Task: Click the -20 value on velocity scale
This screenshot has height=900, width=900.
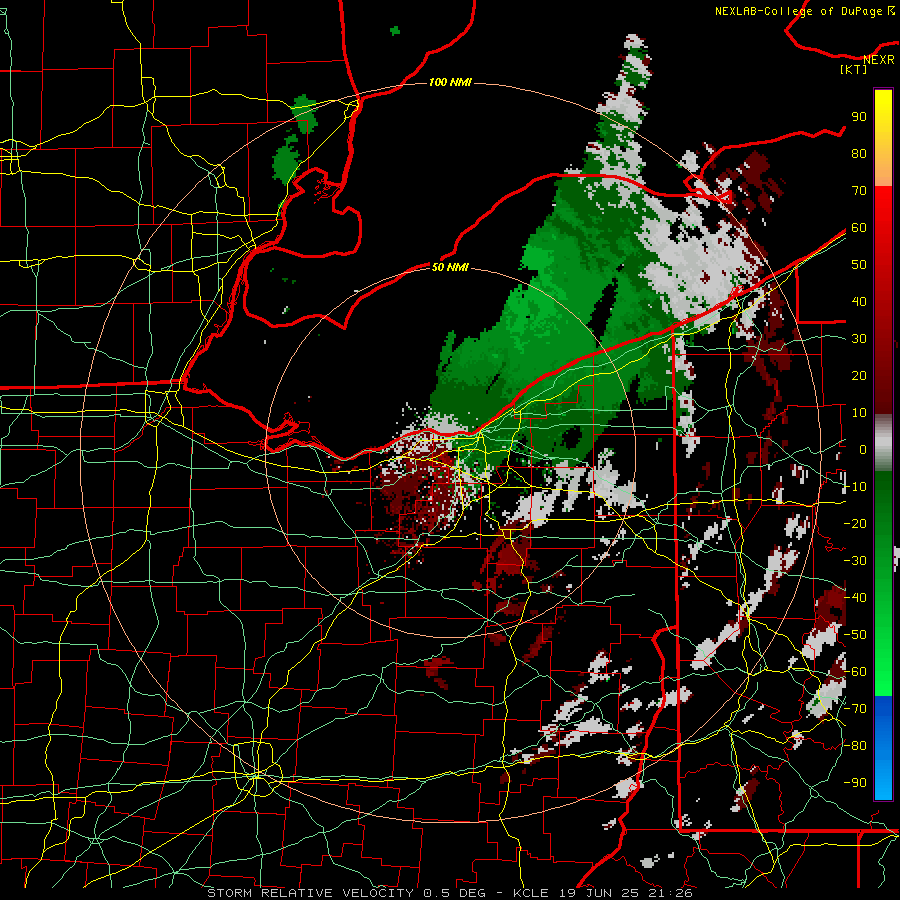Action: [x=855, y=524]
